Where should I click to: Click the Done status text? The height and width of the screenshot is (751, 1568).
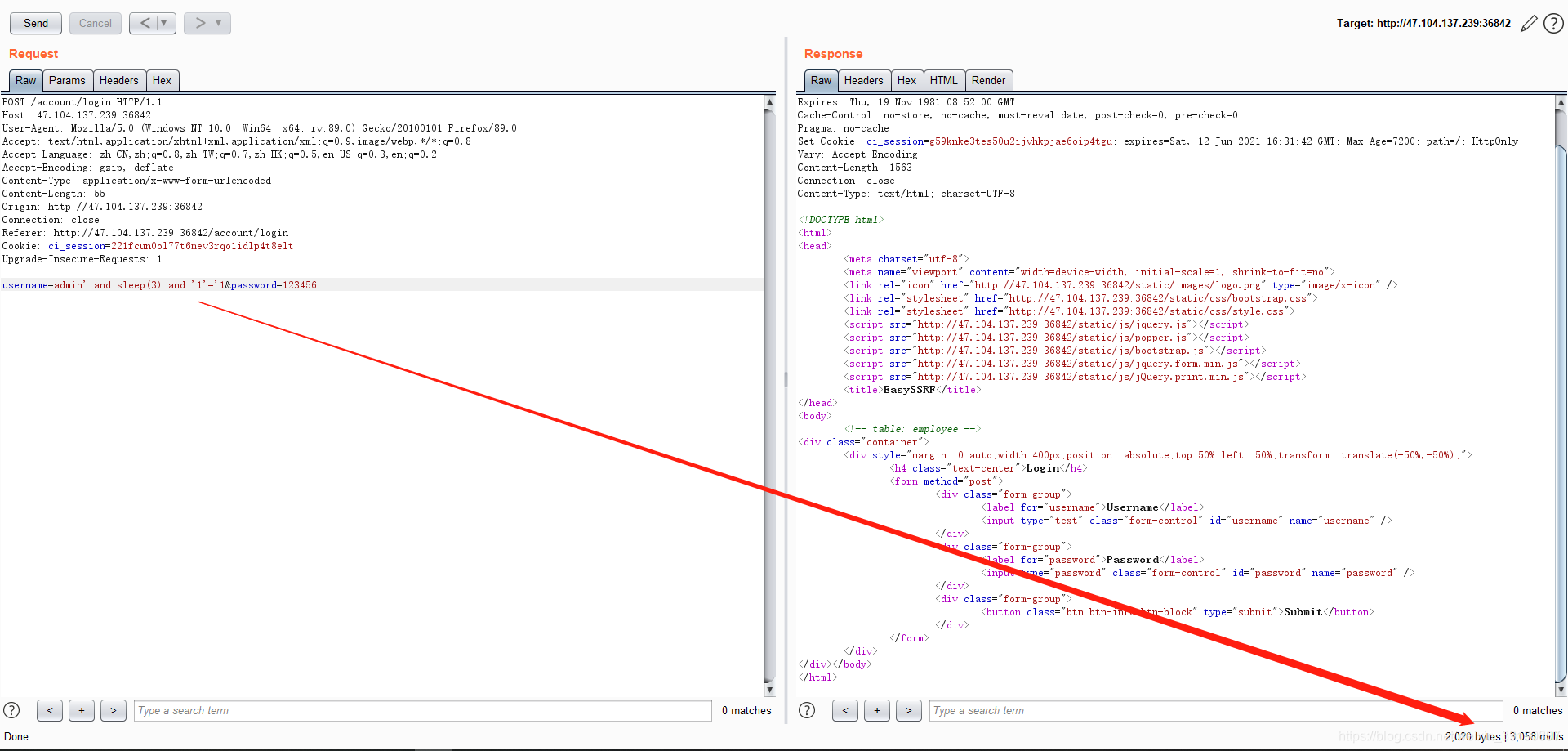(16, 736)
